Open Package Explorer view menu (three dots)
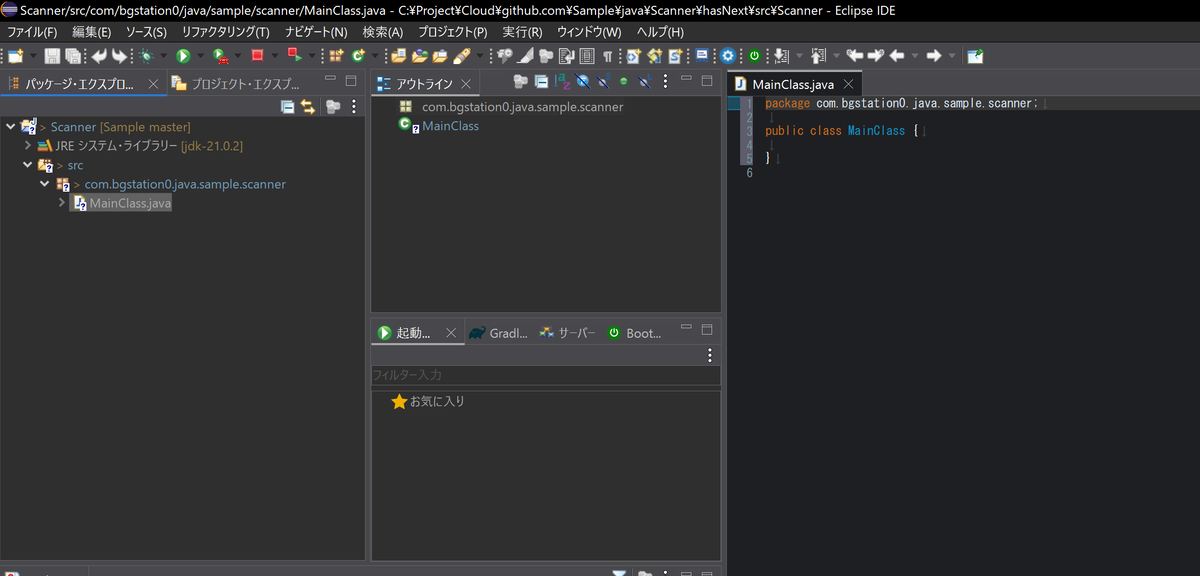 353,106
